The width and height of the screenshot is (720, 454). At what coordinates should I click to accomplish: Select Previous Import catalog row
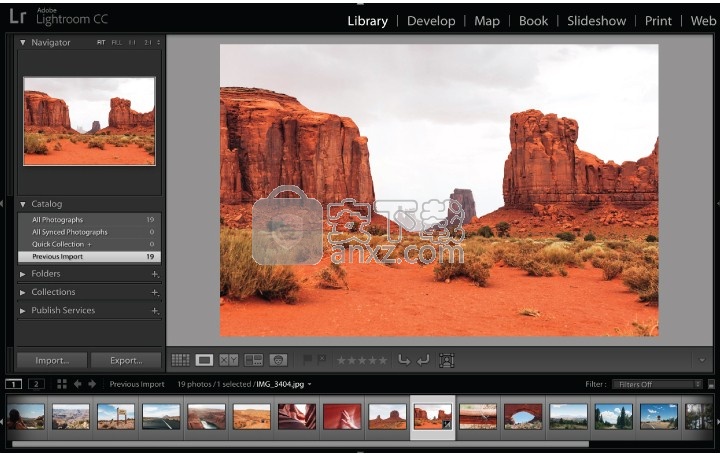[x=90, y=257]
